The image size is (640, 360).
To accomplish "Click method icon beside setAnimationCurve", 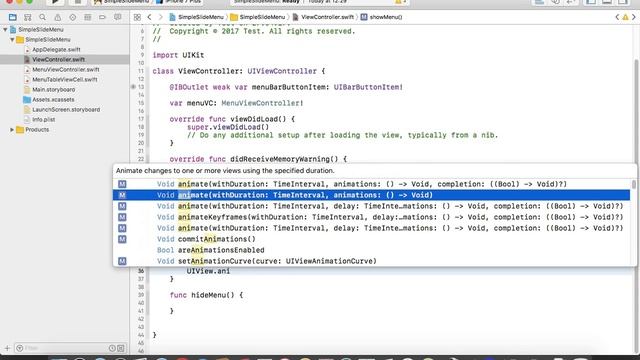I will 122,261.
